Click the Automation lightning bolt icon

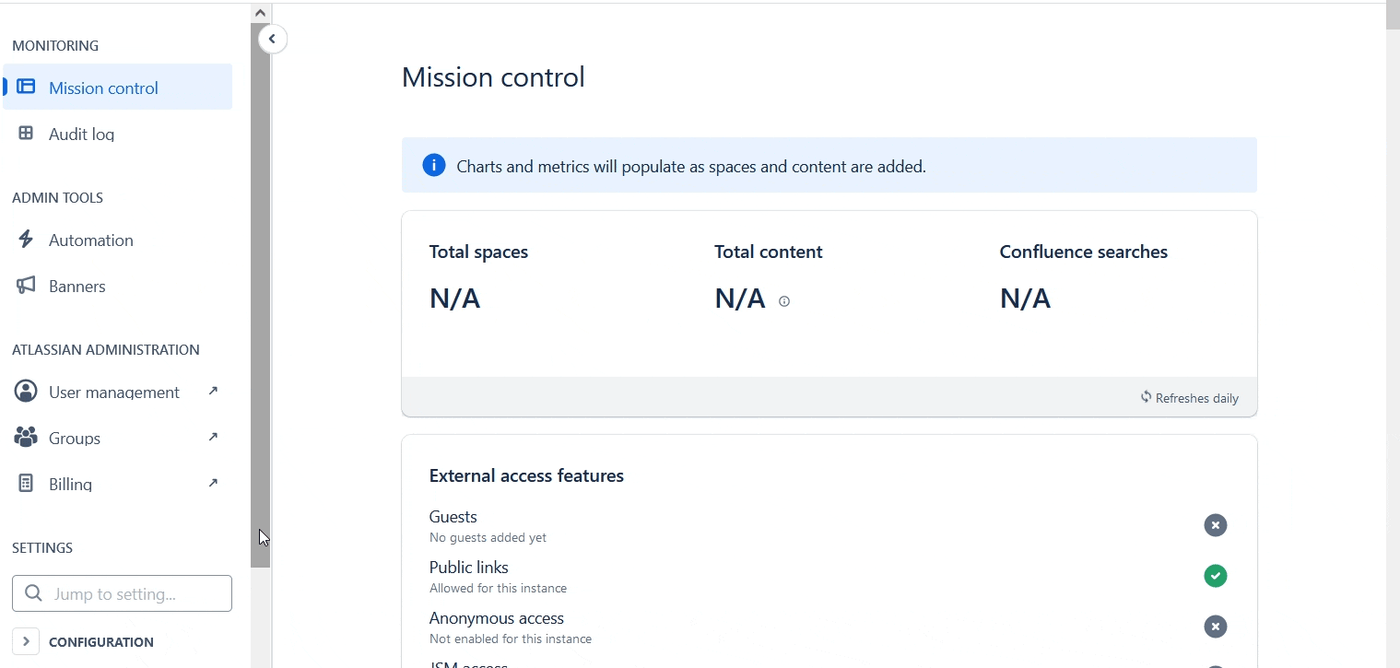(27, 239)
